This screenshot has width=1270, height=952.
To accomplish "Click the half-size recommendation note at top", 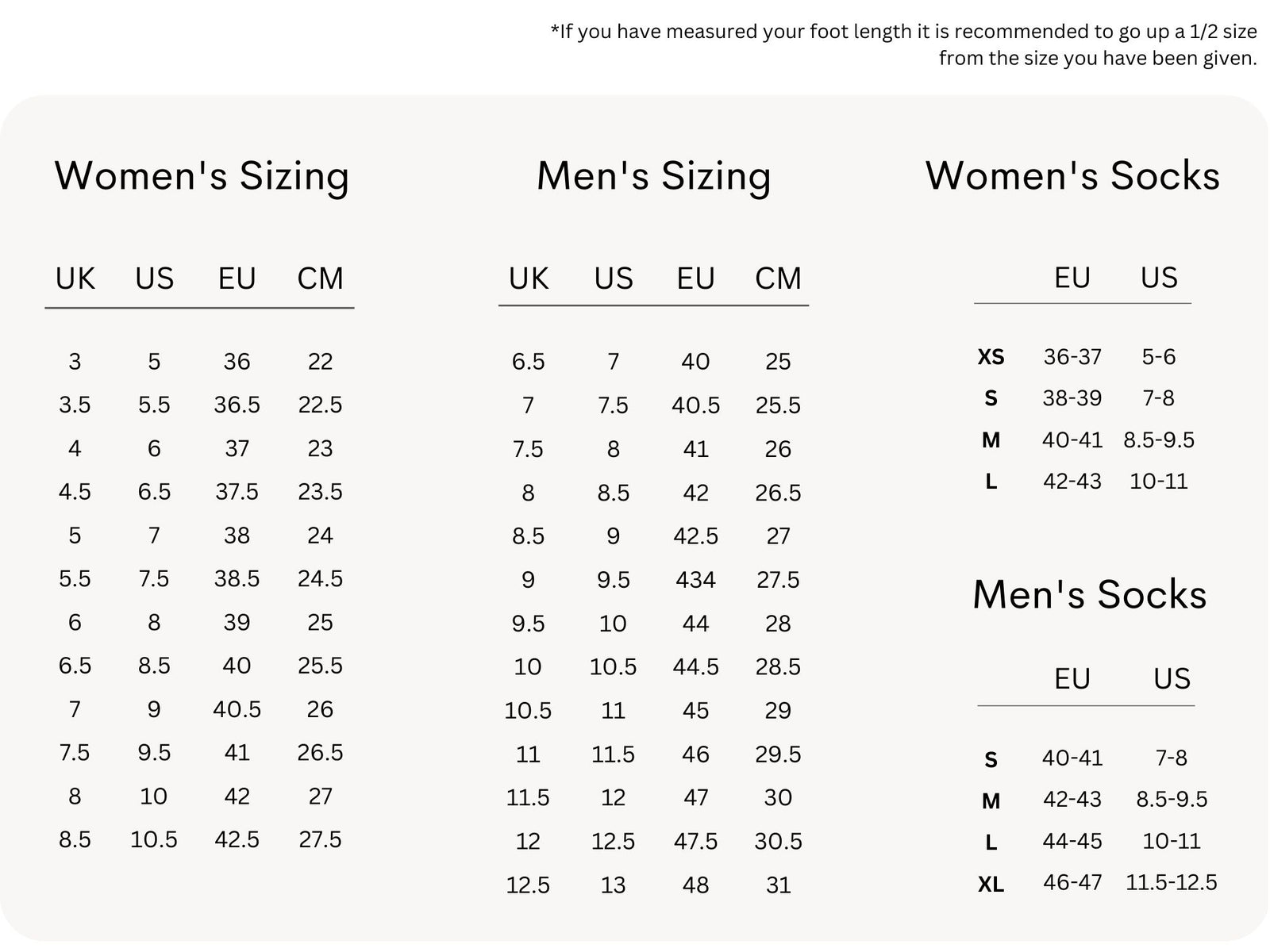I will pos(903,44).
